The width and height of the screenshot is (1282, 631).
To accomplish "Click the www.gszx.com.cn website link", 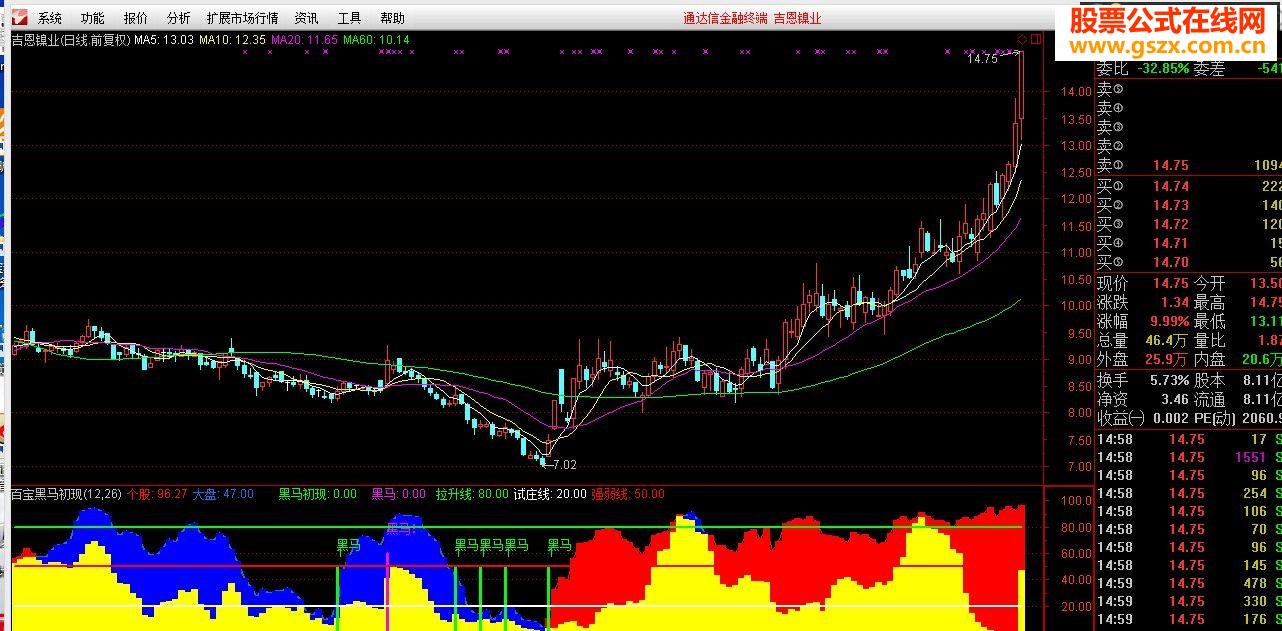I will 1166,46.
